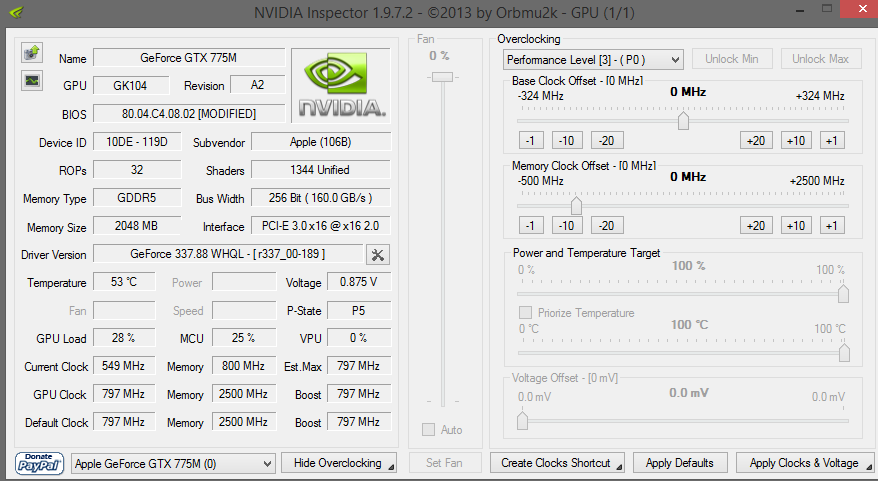Click Base Clock Offset -10 button
The width and height of the screenshot is (878, 481).
[x=567, y=141]
